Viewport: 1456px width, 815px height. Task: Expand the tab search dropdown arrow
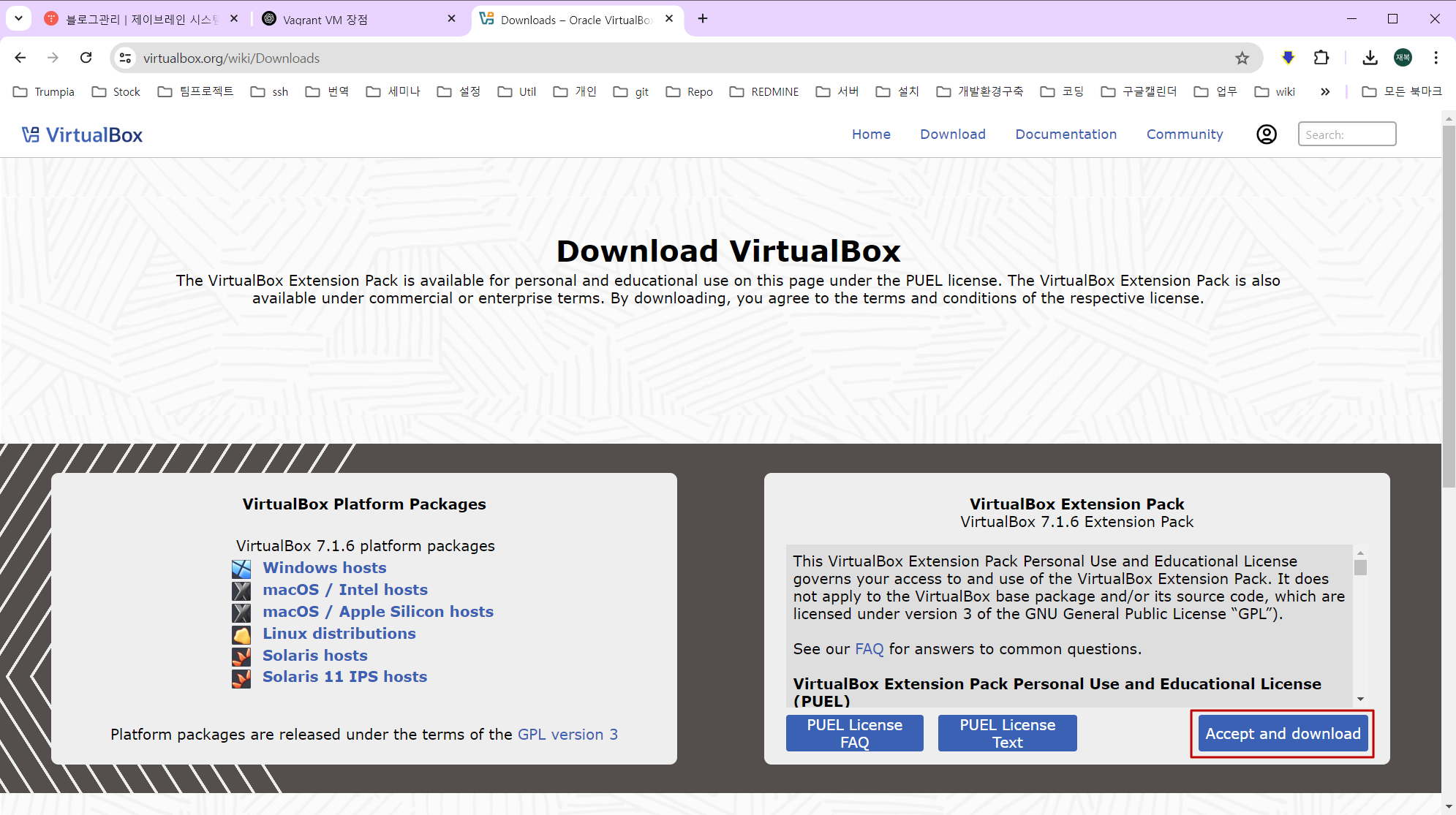coord(18,18)
